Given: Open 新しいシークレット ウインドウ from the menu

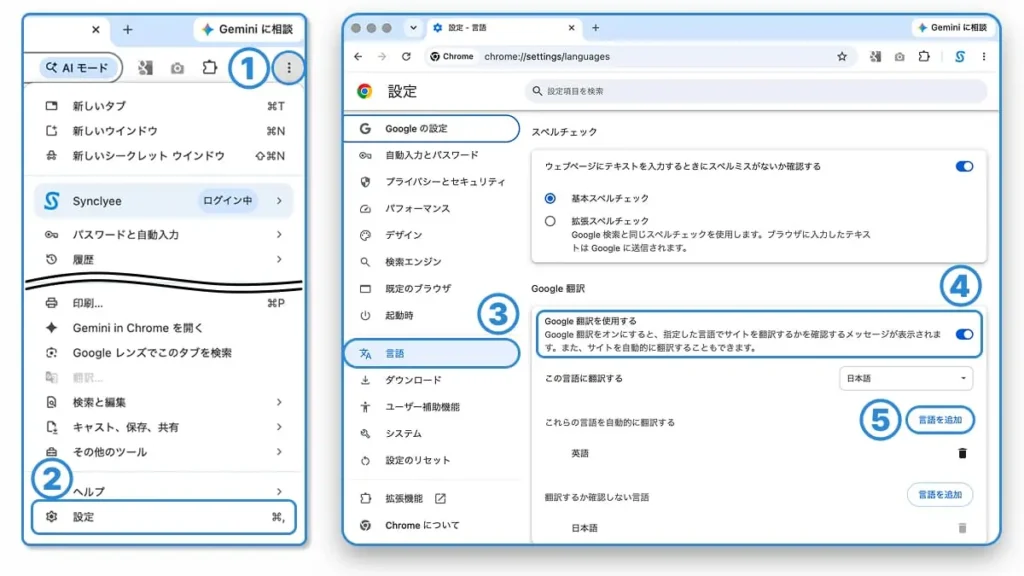Looking at the screenshot, I should click(165, 155).
